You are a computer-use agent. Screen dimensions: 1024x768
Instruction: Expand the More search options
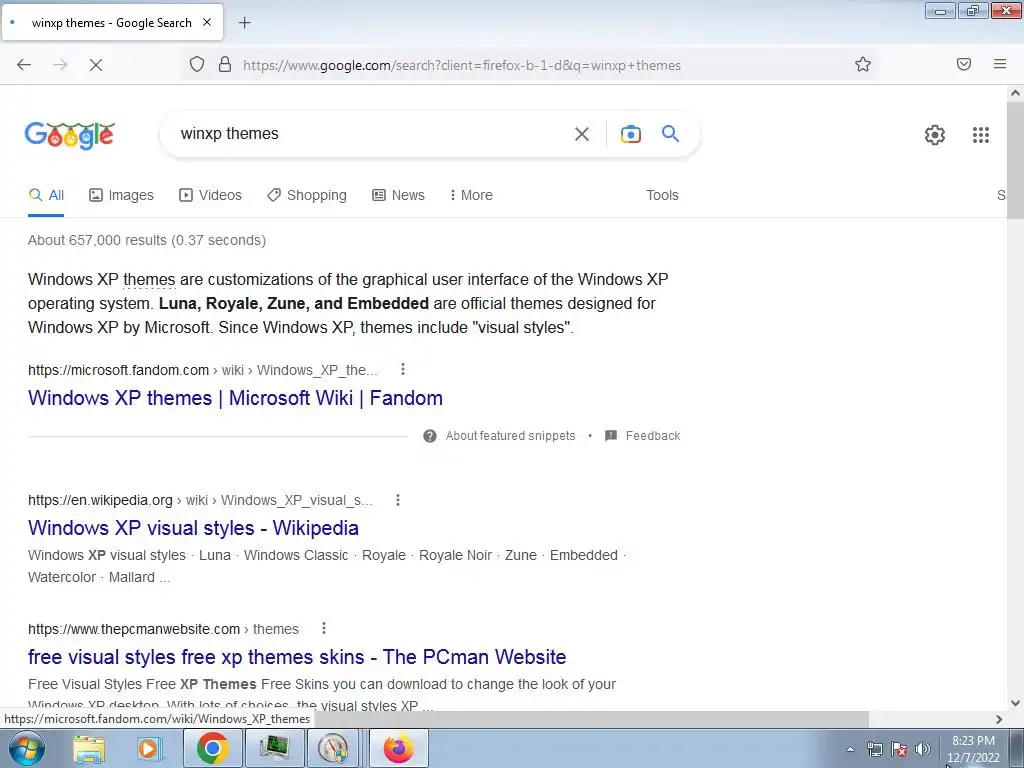coord(471,195)
